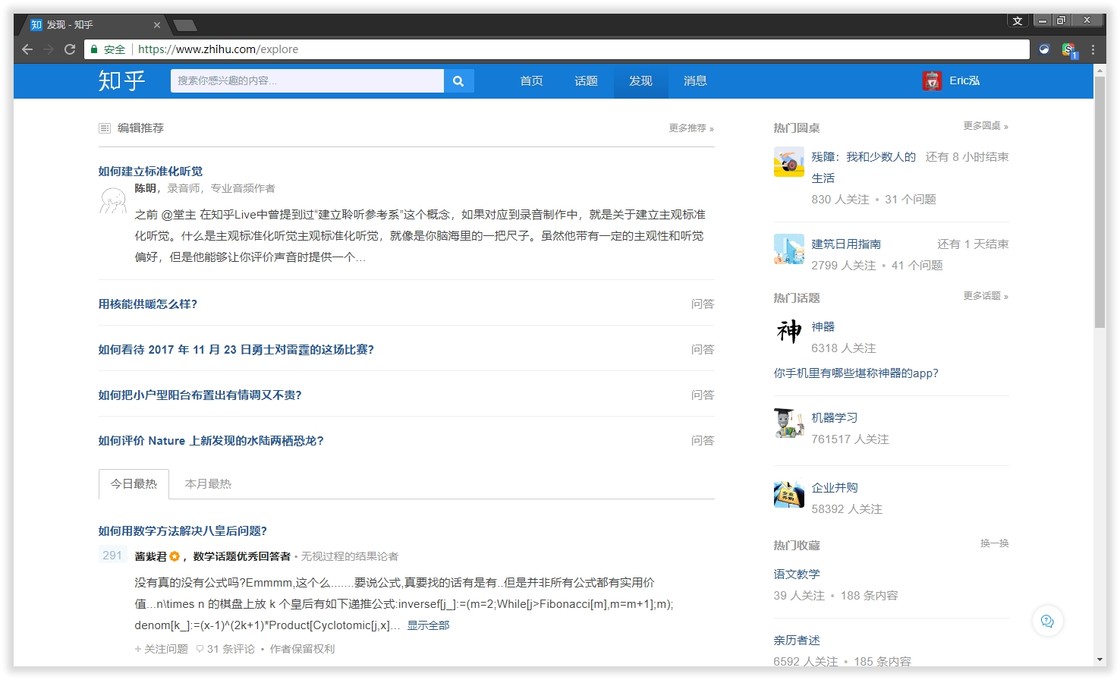Click the blue search magnifier button
Viewport: 1120px width, 680px height.
point(458,81)
